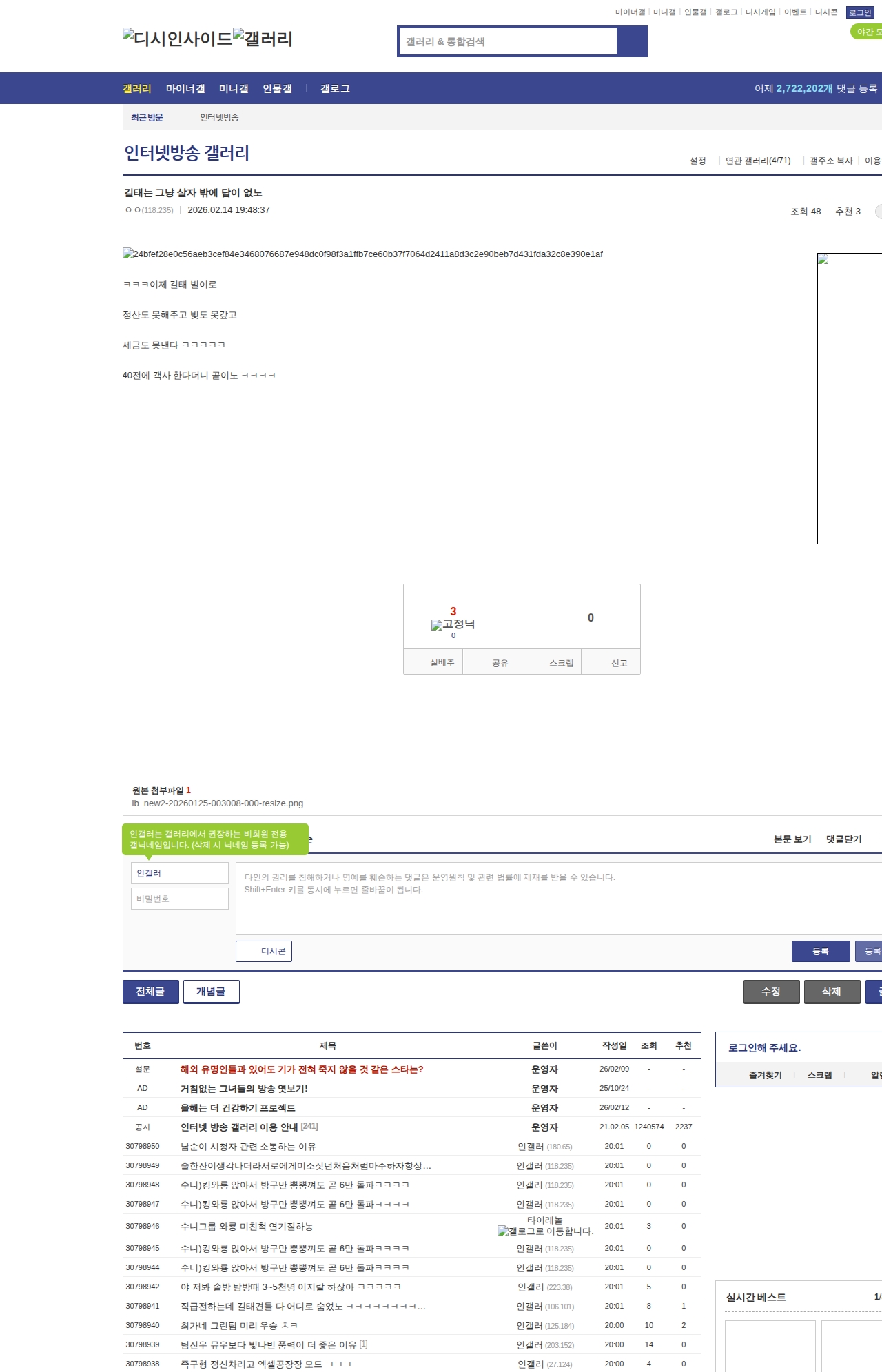
Task: Click 스크랩 next to 신고
Action: [551, 662]
